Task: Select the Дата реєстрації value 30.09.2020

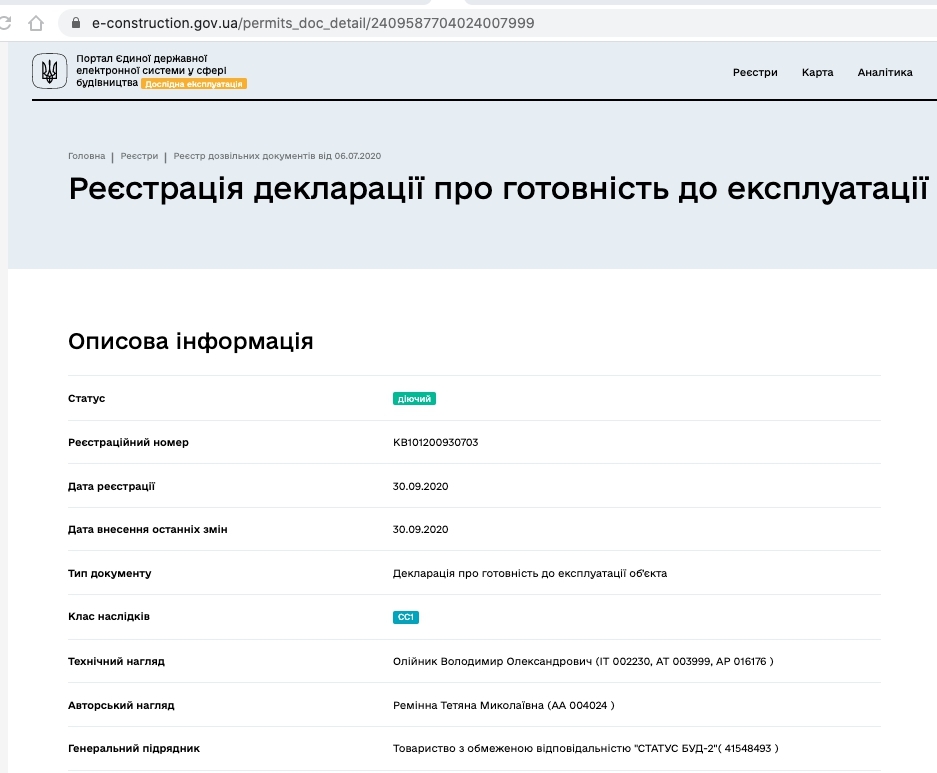Action: [x=421, y=486]
